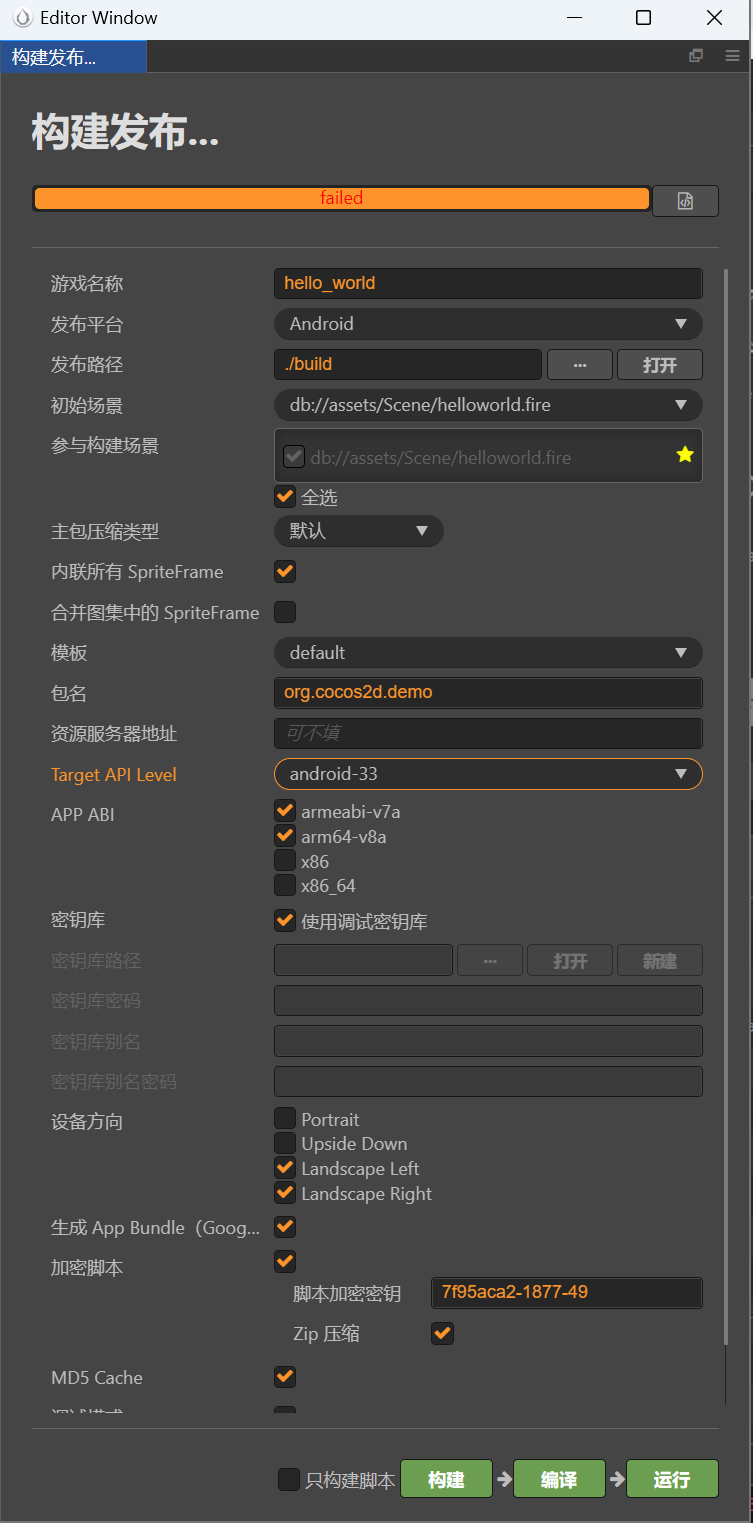Click the green 构建 button
This screenshot has width=753, height=1523.
tap(446, 1479)
